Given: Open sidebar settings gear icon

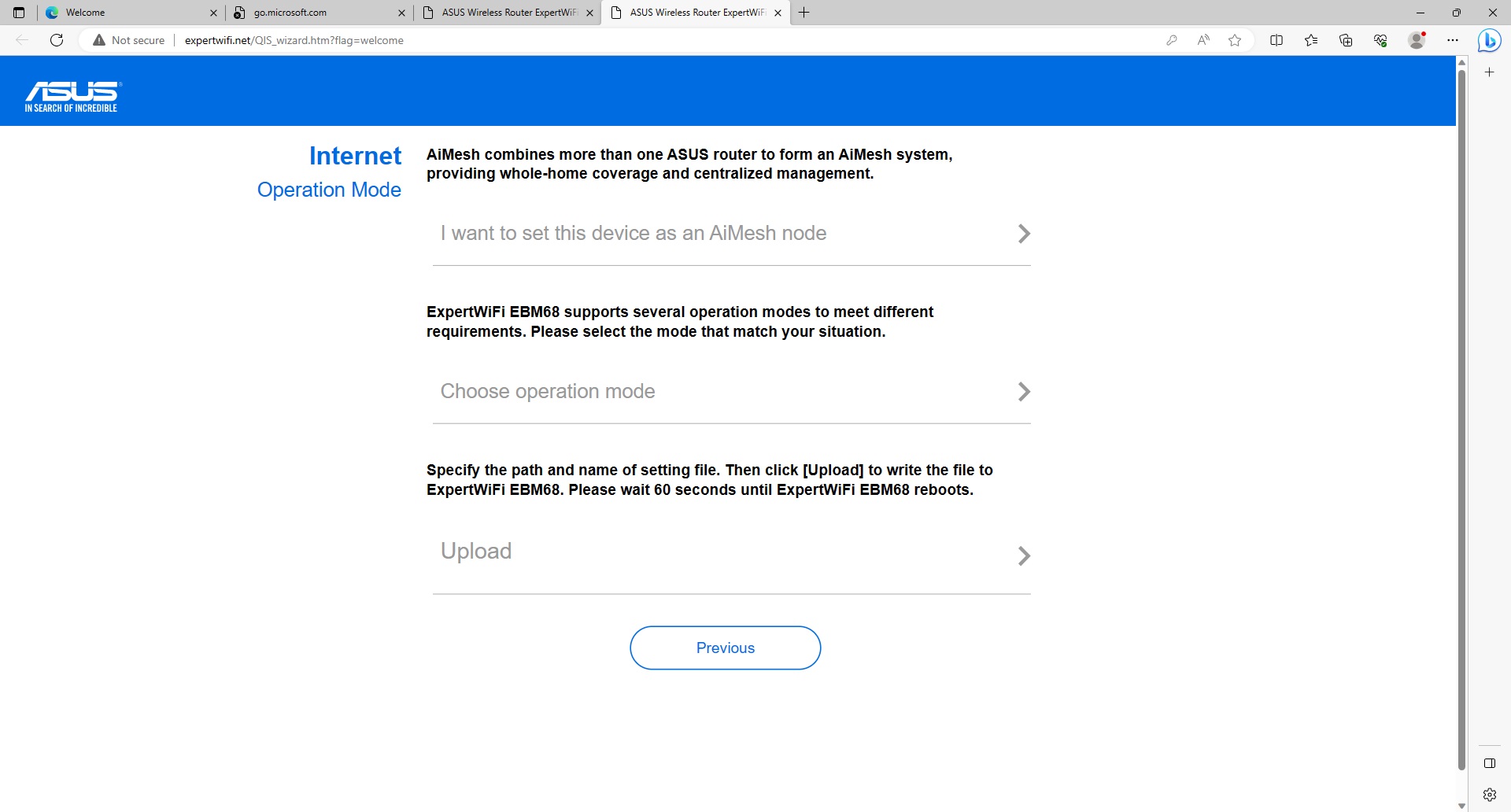Looking at the screenshot, I should coord(1489,795).
